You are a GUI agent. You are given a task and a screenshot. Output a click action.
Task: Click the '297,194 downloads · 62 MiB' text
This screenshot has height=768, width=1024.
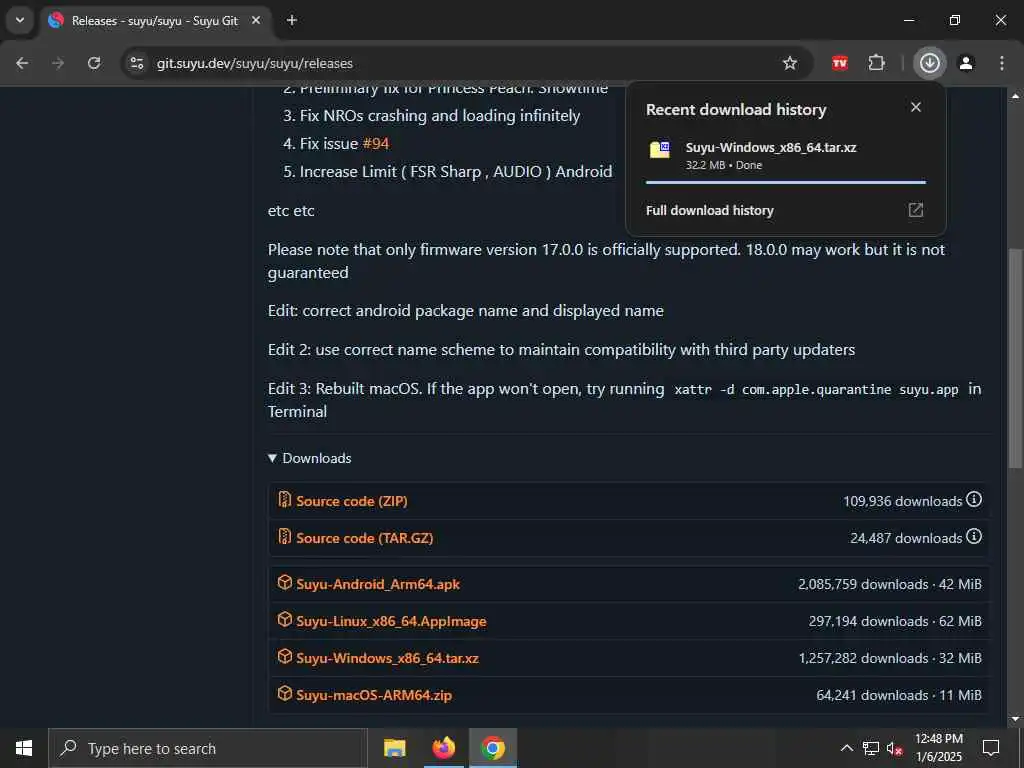[x=895, y=622]
